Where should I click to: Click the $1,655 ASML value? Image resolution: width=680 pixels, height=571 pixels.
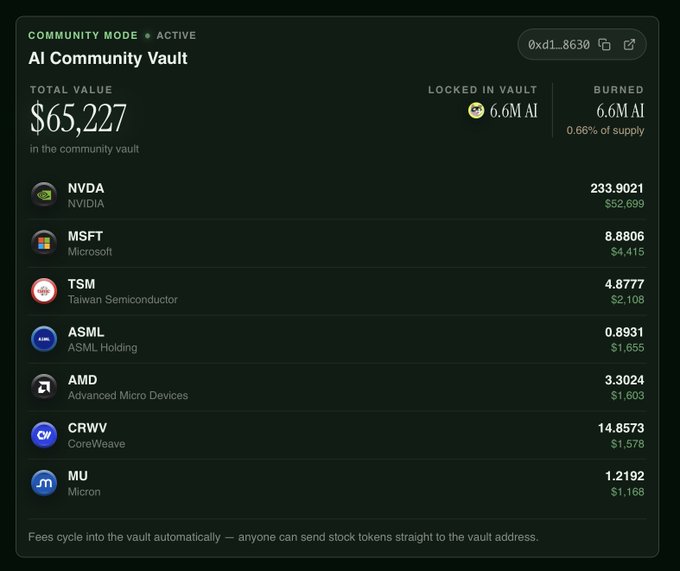(x=628, y=348)
